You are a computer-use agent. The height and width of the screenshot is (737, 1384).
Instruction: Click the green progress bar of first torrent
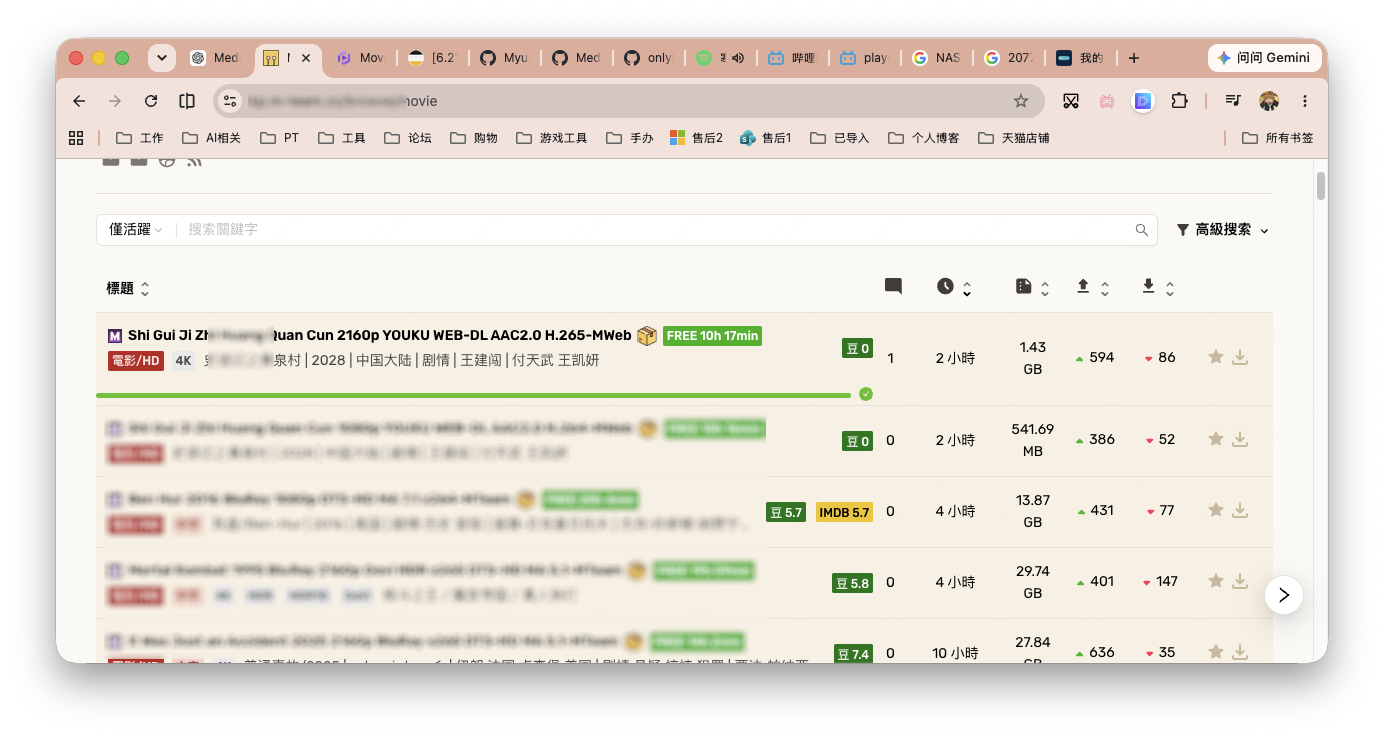(473, 395)
